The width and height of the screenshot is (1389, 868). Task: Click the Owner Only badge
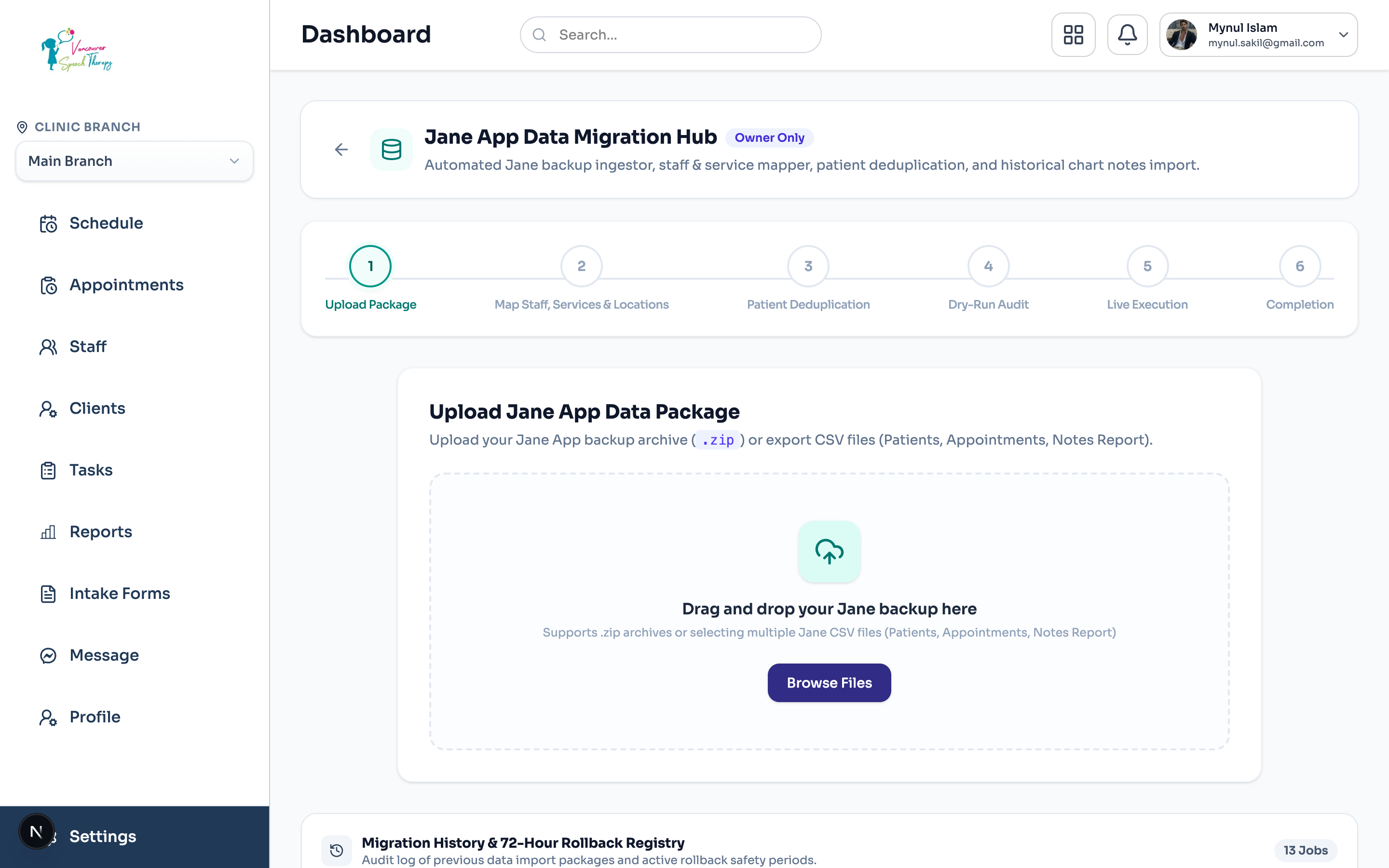tap(769, 138)
